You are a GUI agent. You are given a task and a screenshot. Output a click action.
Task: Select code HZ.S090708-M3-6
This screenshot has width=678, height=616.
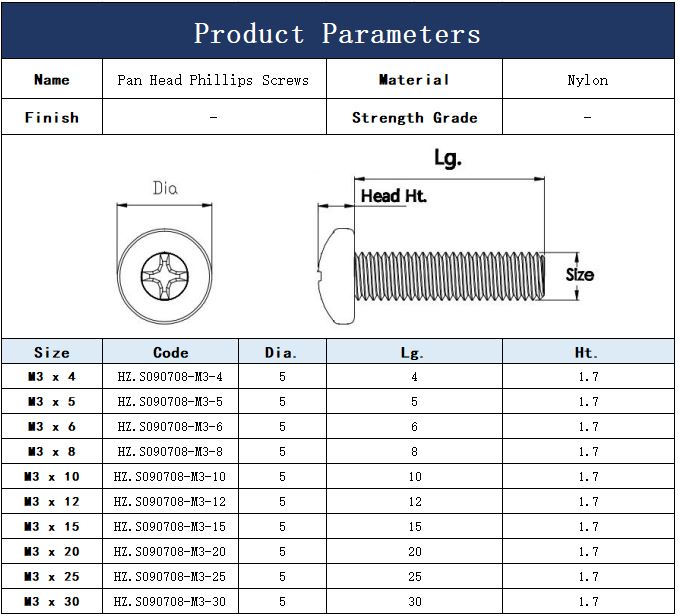click(170, 427)
